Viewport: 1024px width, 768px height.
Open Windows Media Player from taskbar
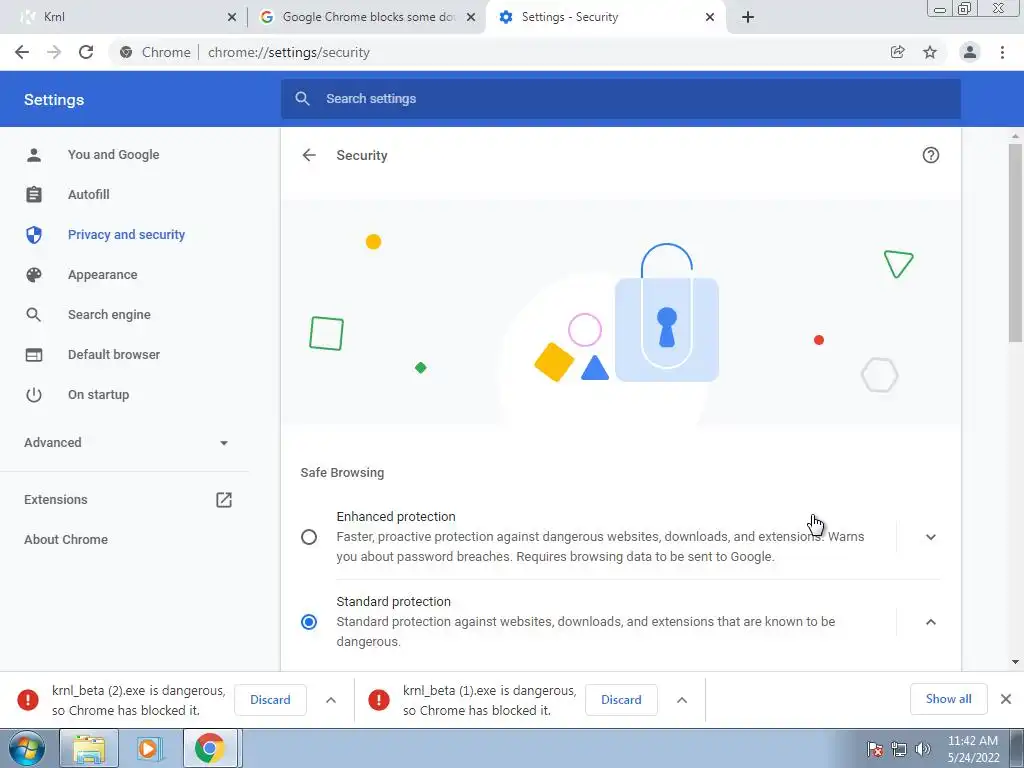(148, 748)
